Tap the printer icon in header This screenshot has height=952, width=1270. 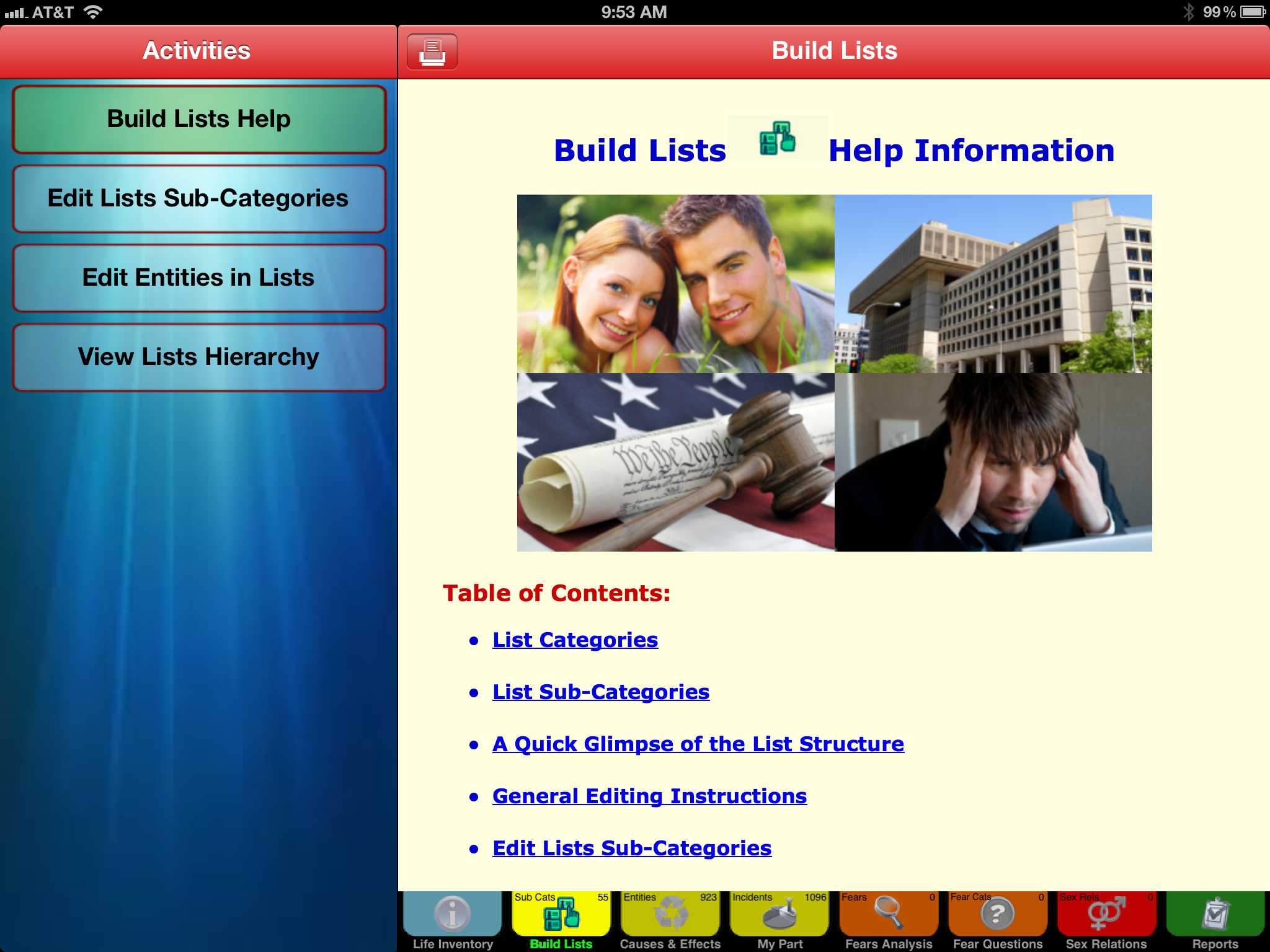[432, 51]
